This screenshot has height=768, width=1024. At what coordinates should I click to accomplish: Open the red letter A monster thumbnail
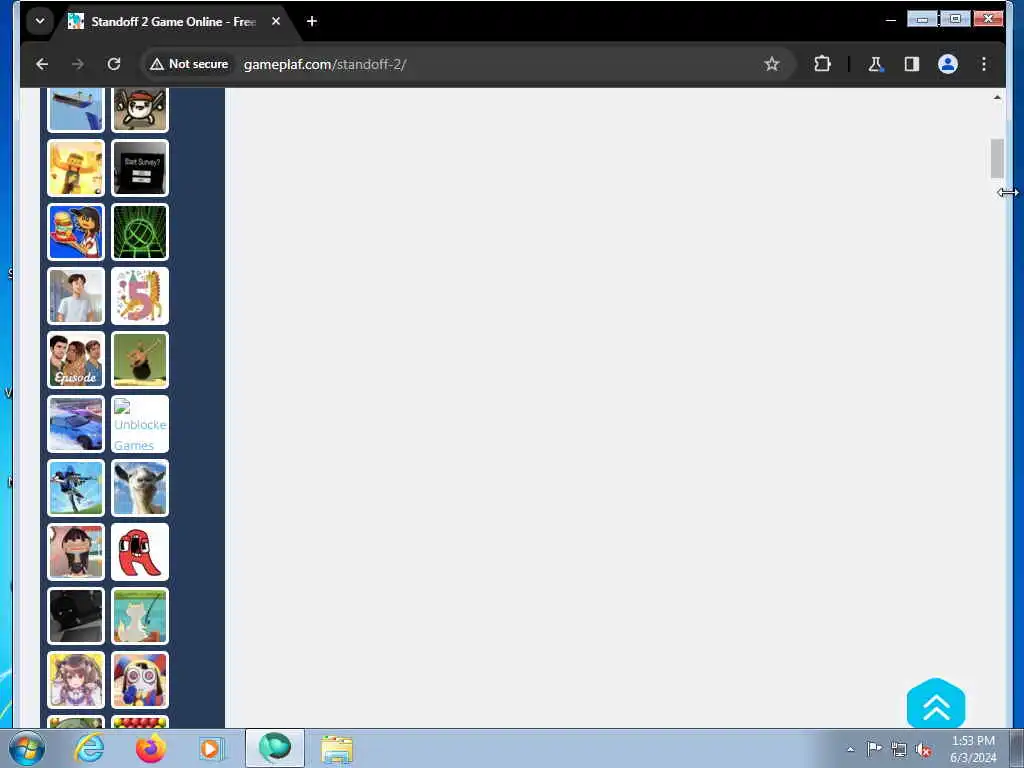click(x=140, y=552)
